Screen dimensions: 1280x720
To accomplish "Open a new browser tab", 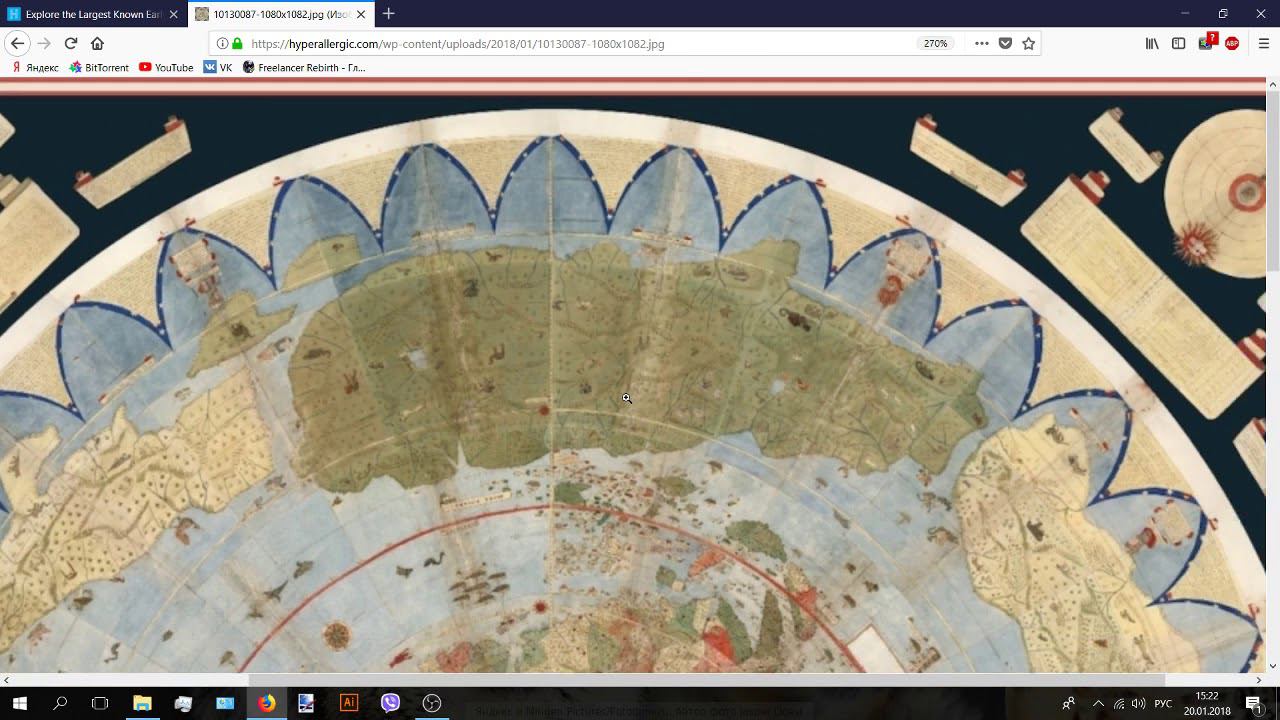I will pyautogui.click(x=388, y=14).
